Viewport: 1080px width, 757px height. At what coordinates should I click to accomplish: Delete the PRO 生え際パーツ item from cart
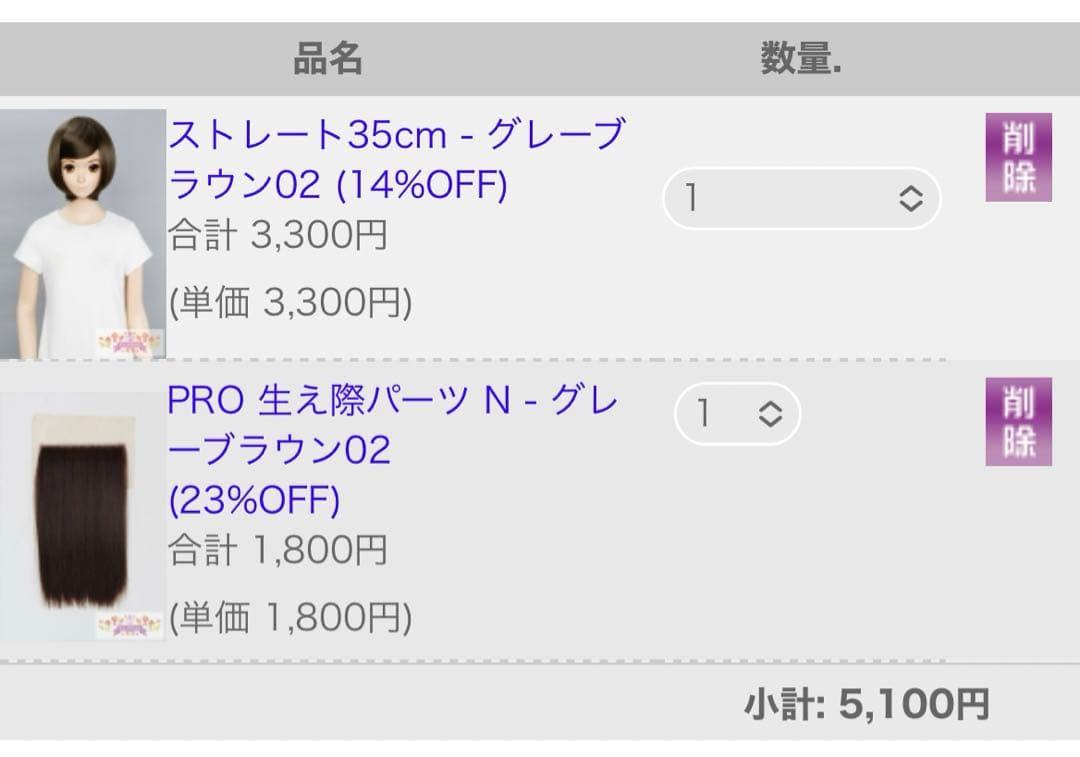(1018, 422)
